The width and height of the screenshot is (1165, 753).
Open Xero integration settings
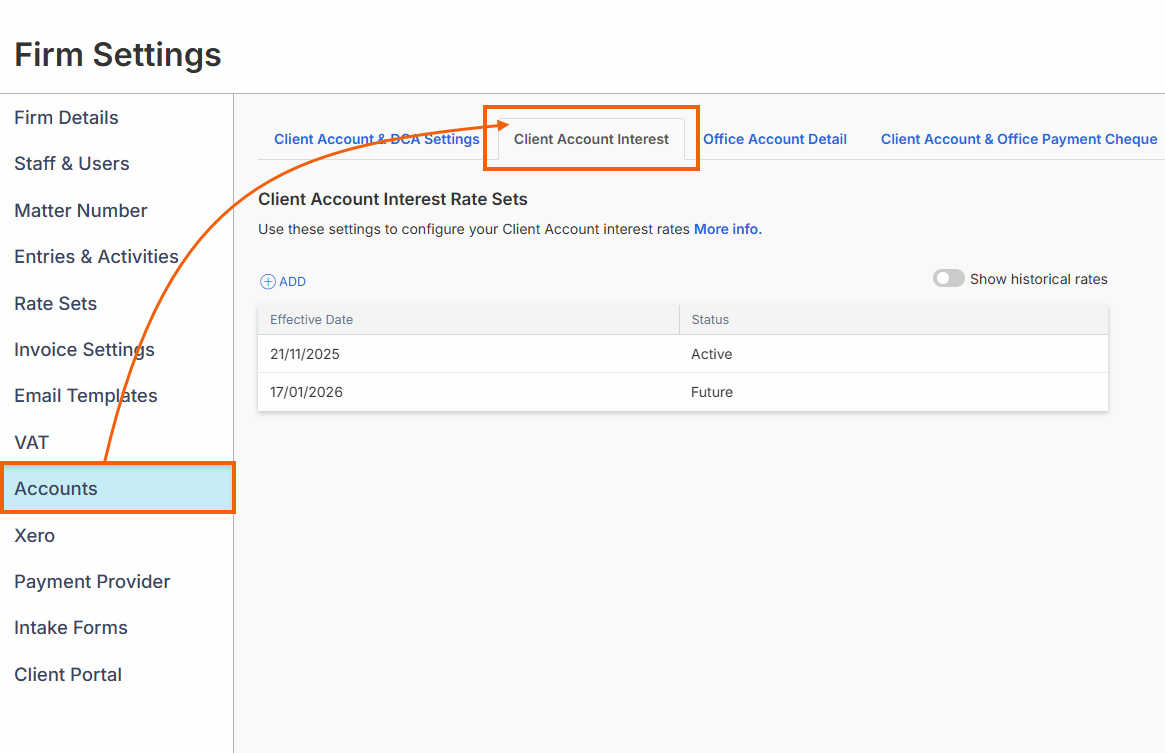(34, 536)
